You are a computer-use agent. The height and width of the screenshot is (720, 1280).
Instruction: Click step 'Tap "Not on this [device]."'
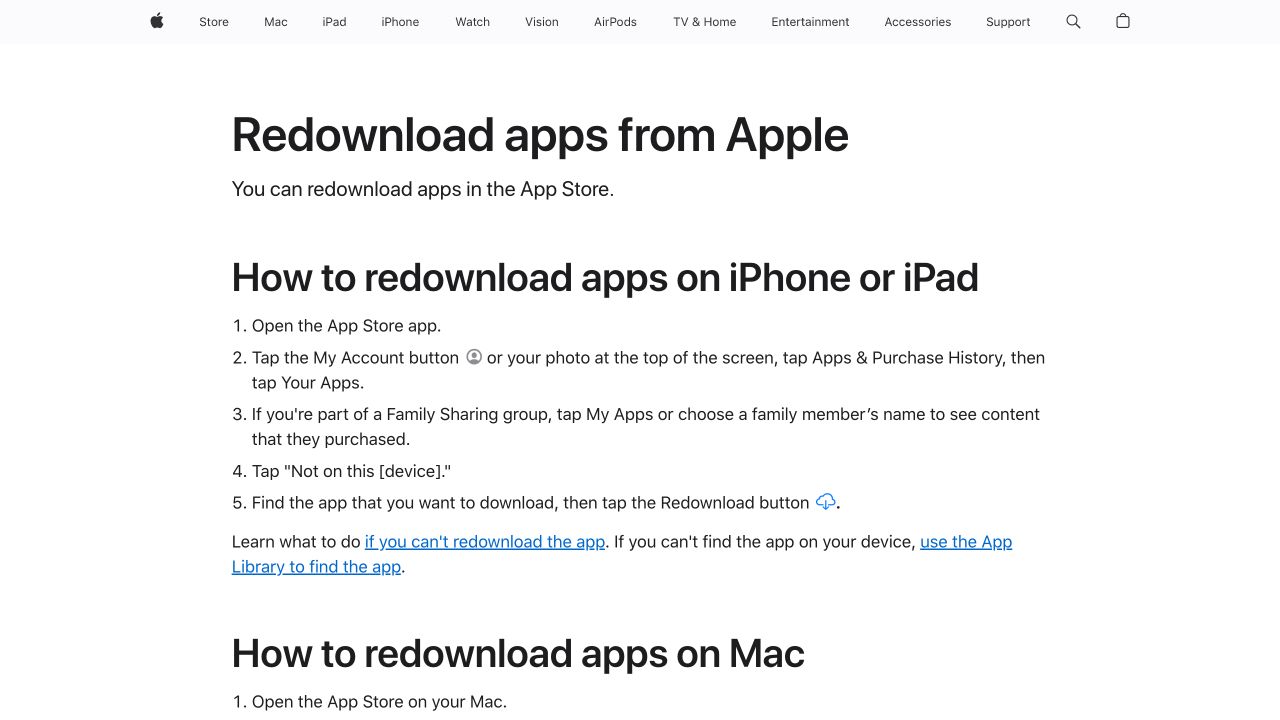click(351, 471)
